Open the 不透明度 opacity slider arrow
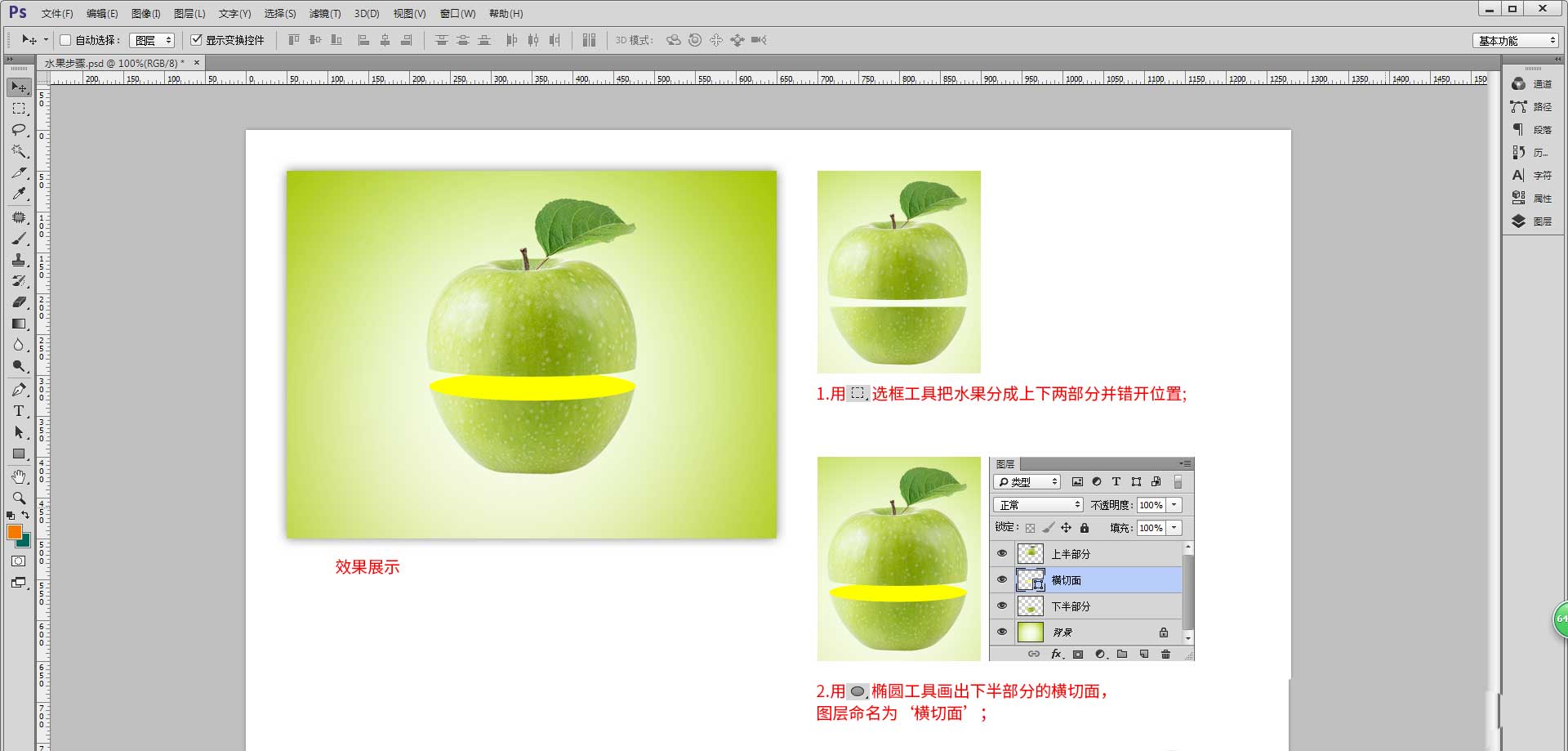 pyautogui.click(x=1174, y=505)
